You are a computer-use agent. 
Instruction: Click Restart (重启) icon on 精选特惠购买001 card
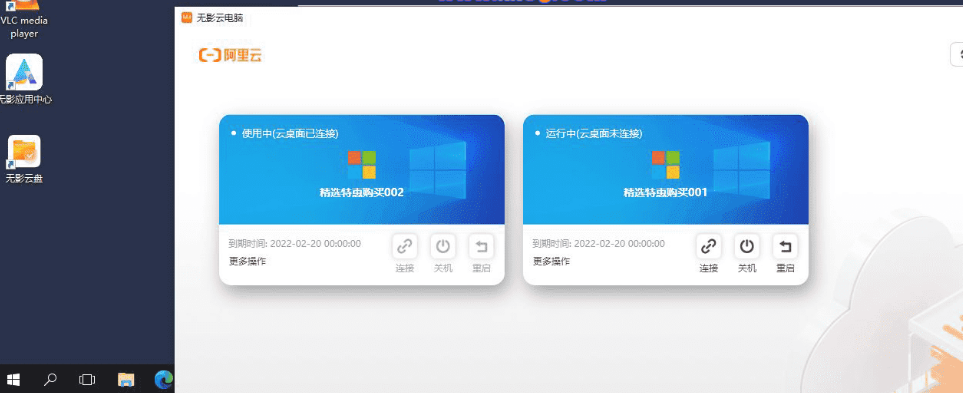785,247
